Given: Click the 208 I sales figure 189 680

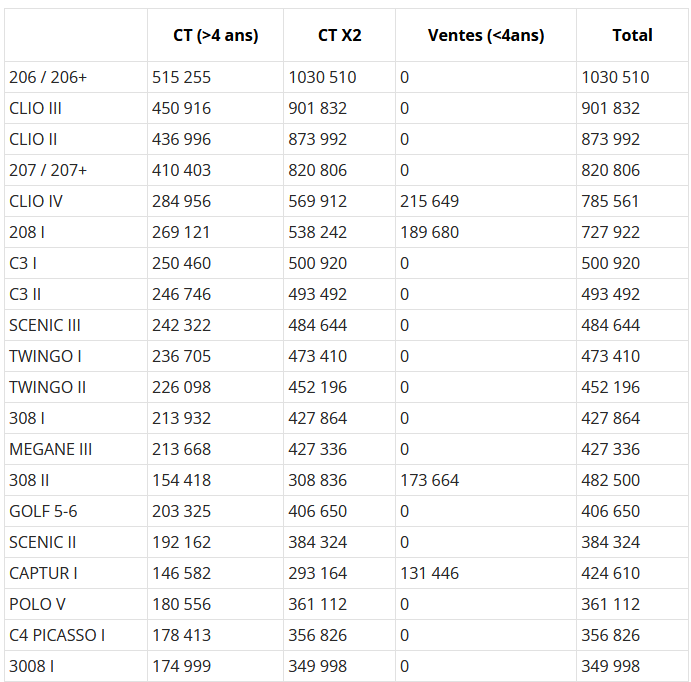Looking at the screenshot, I should coord(429,232).
